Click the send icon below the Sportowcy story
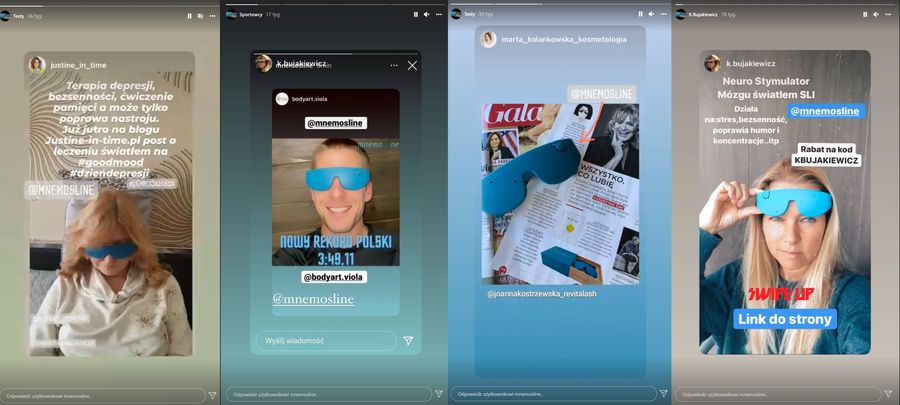Image resolution: width=900 pixels, height=405 pixels. click(439, 394)
